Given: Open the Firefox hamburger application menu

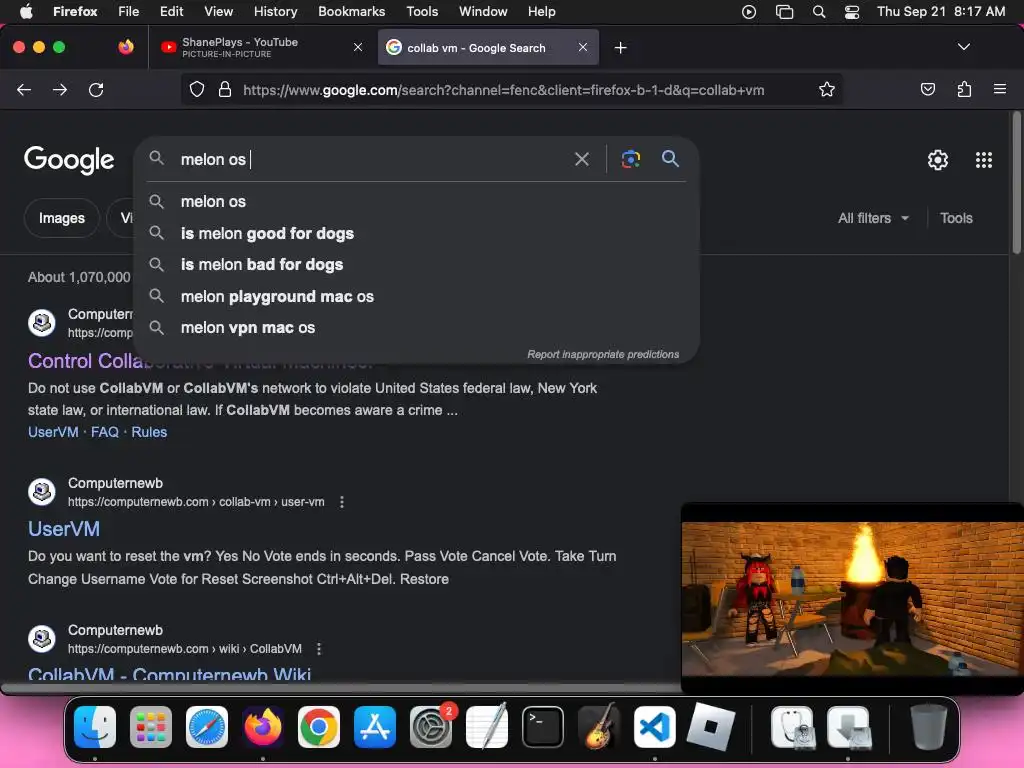Looking at the screenshot, I should (x=999, y=89).
